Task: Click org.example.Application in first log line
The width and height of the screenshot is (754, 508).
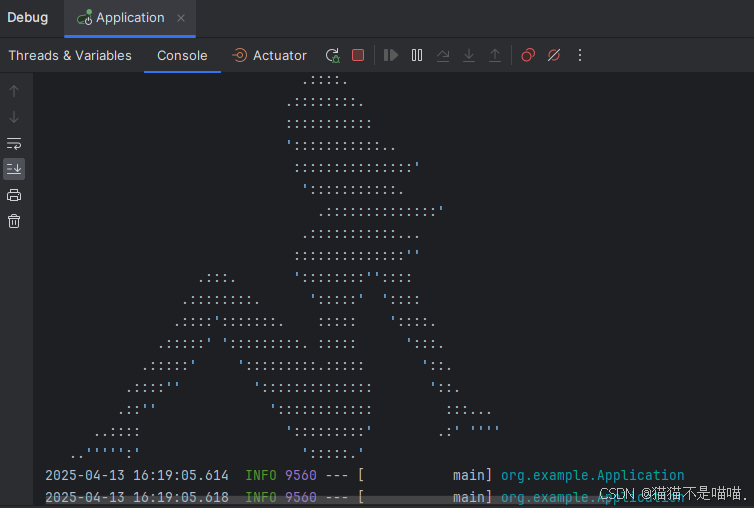Action: coord(592,475)
